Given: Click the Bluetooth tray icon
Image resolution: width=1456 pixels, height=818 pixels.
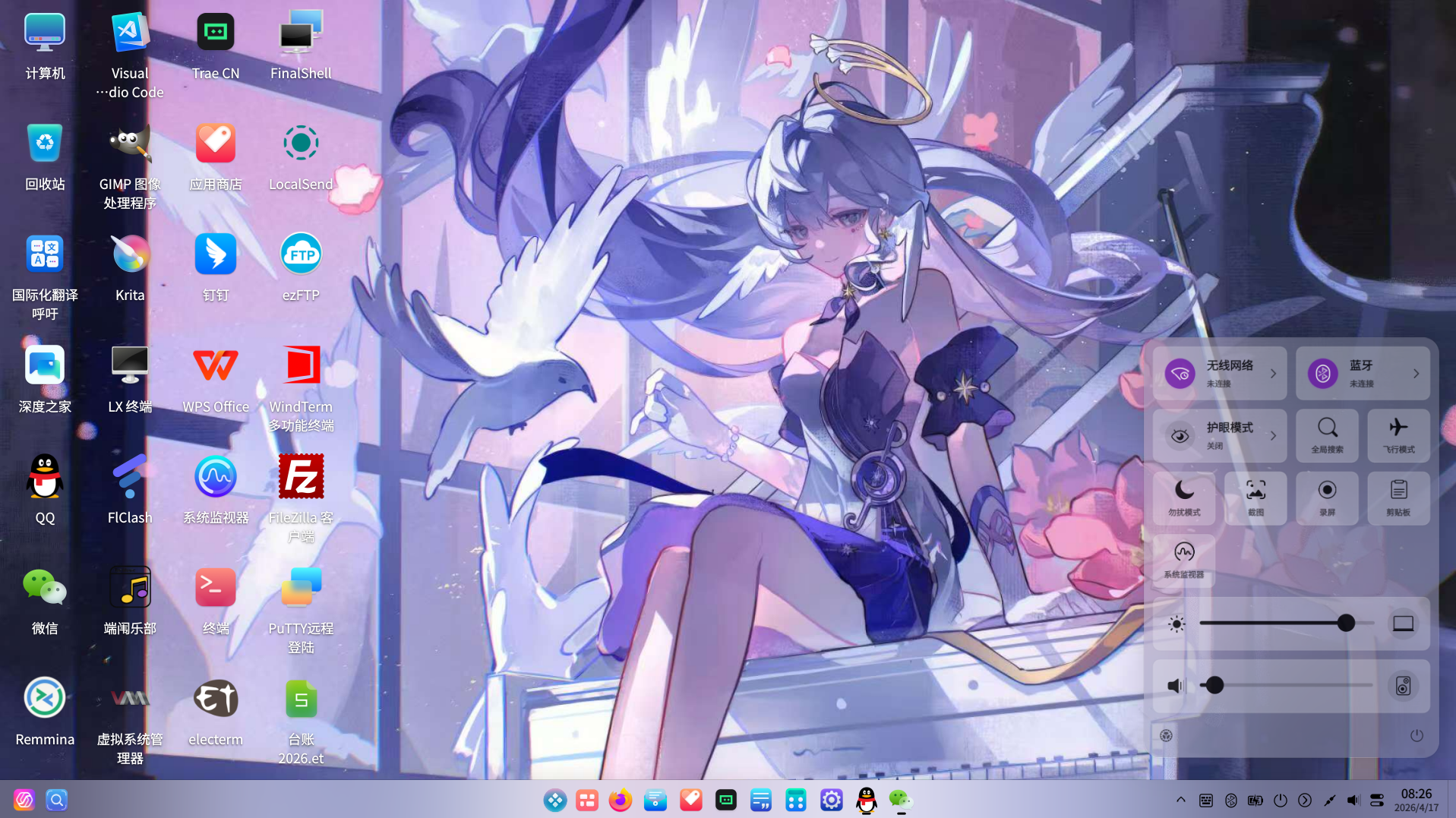Looking at the screenshot, I should pyautogui.click(x=1231, y=800).
